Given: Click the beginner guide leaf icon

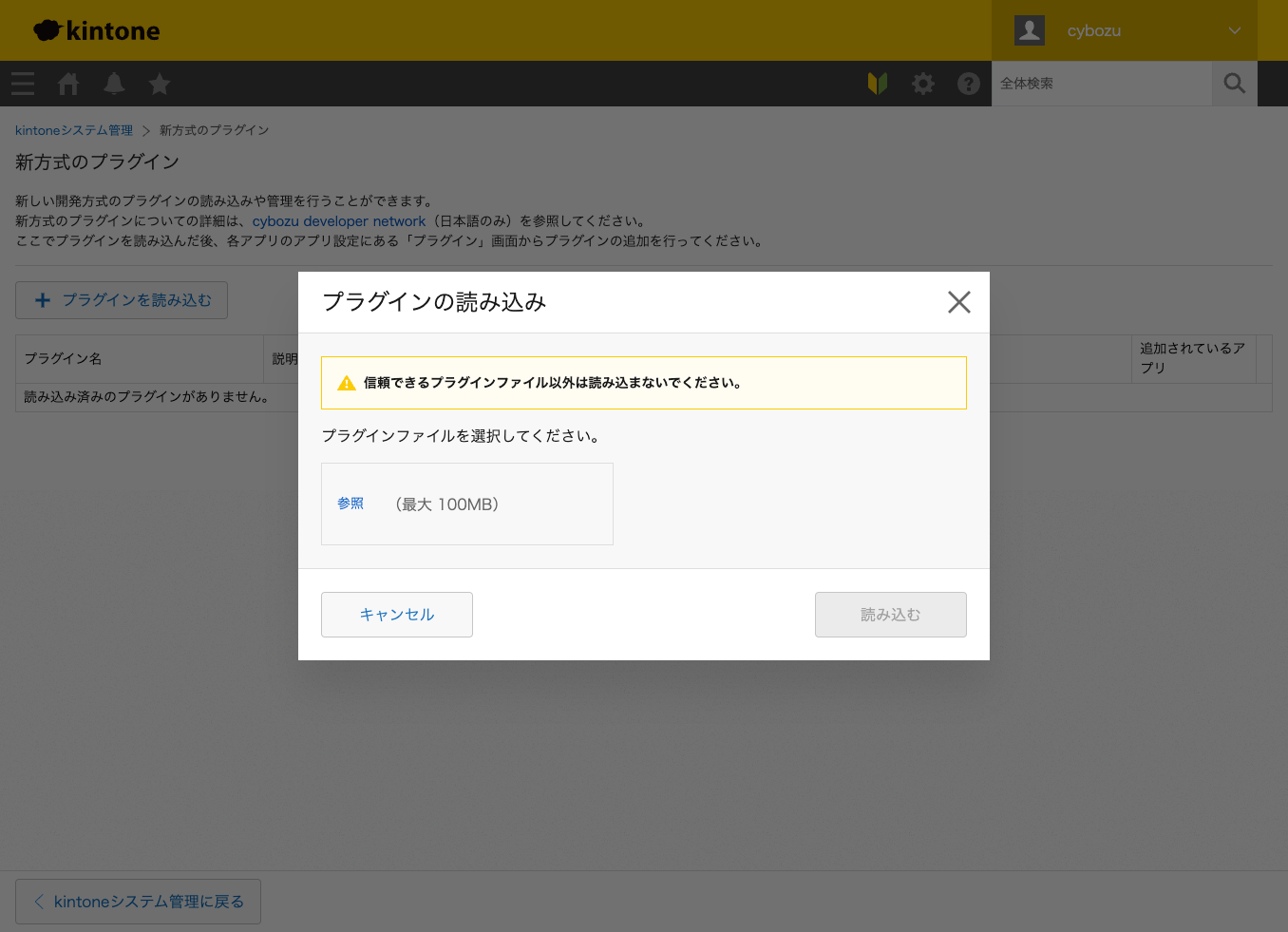Looking at the screenshot, I should [878, 84].
